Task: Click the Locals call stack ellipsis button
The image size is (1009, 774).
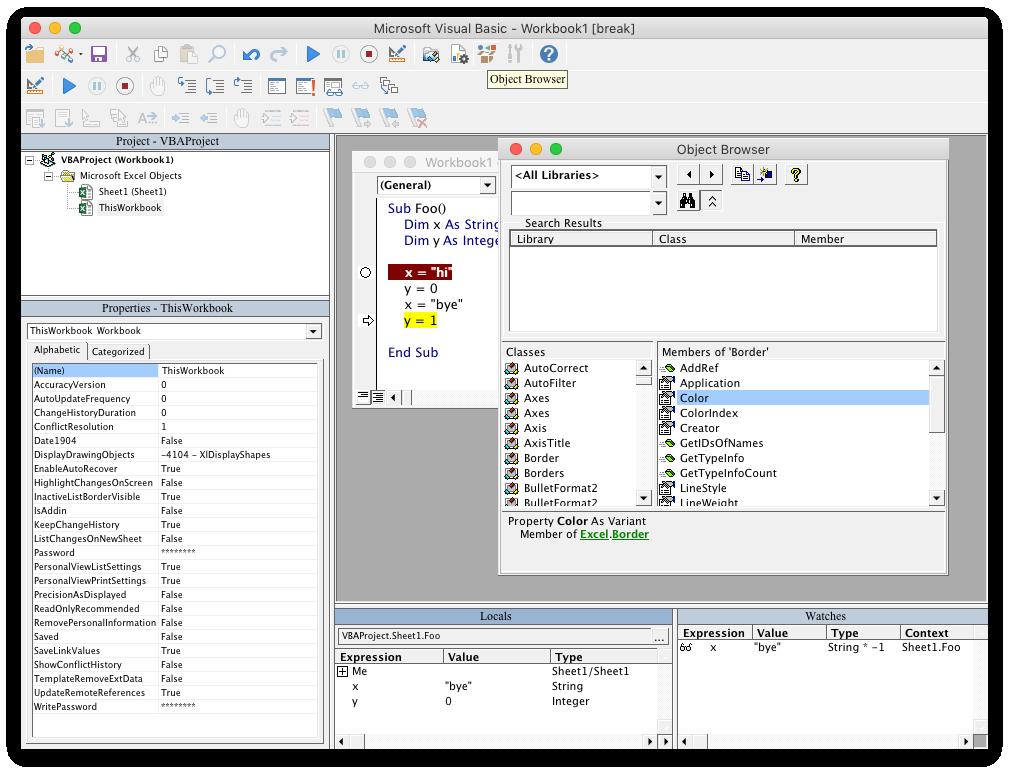Action: coord(660,636)
